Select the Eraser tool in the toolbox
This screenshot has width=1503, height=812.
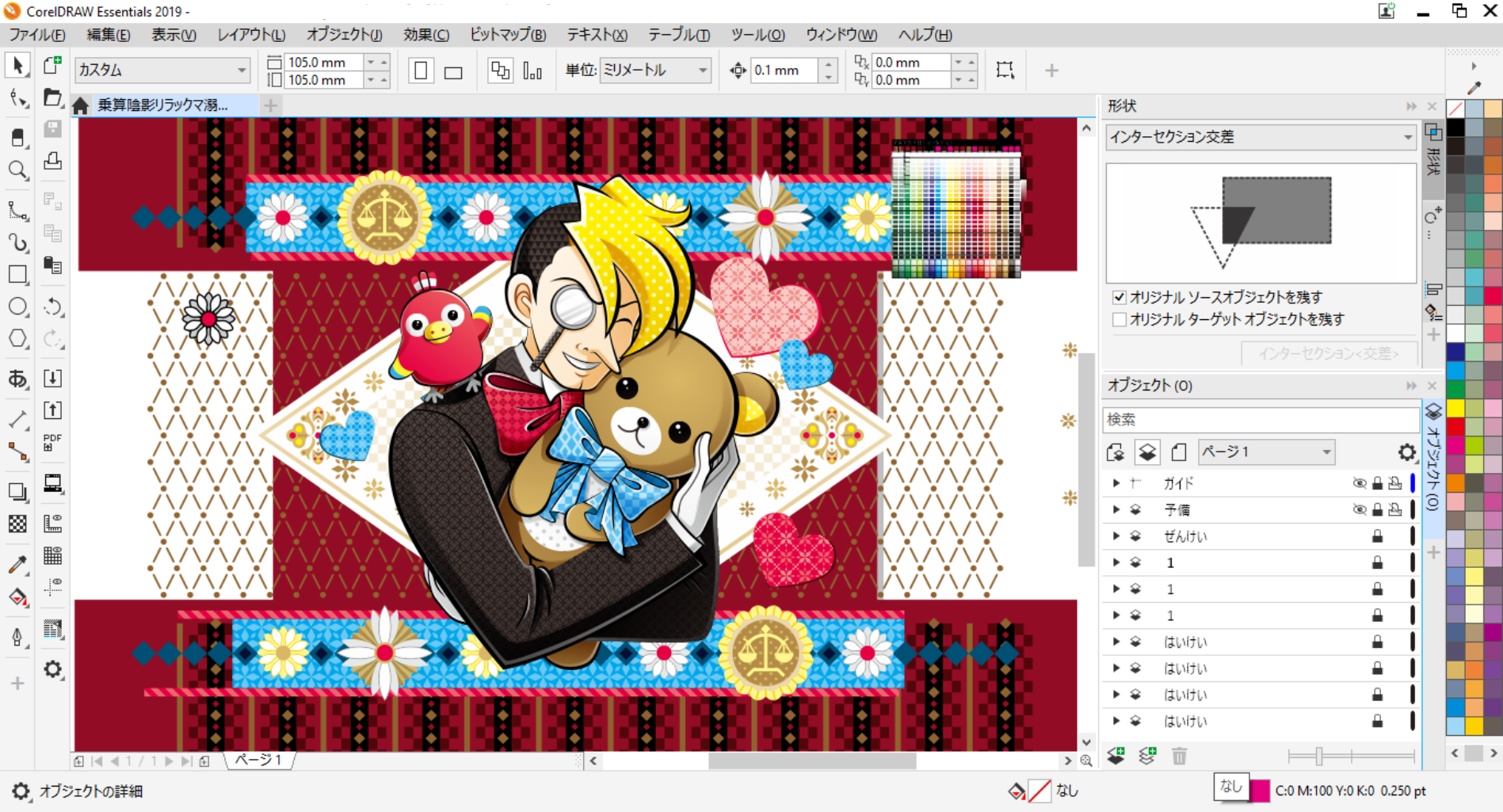pos(17,136)
